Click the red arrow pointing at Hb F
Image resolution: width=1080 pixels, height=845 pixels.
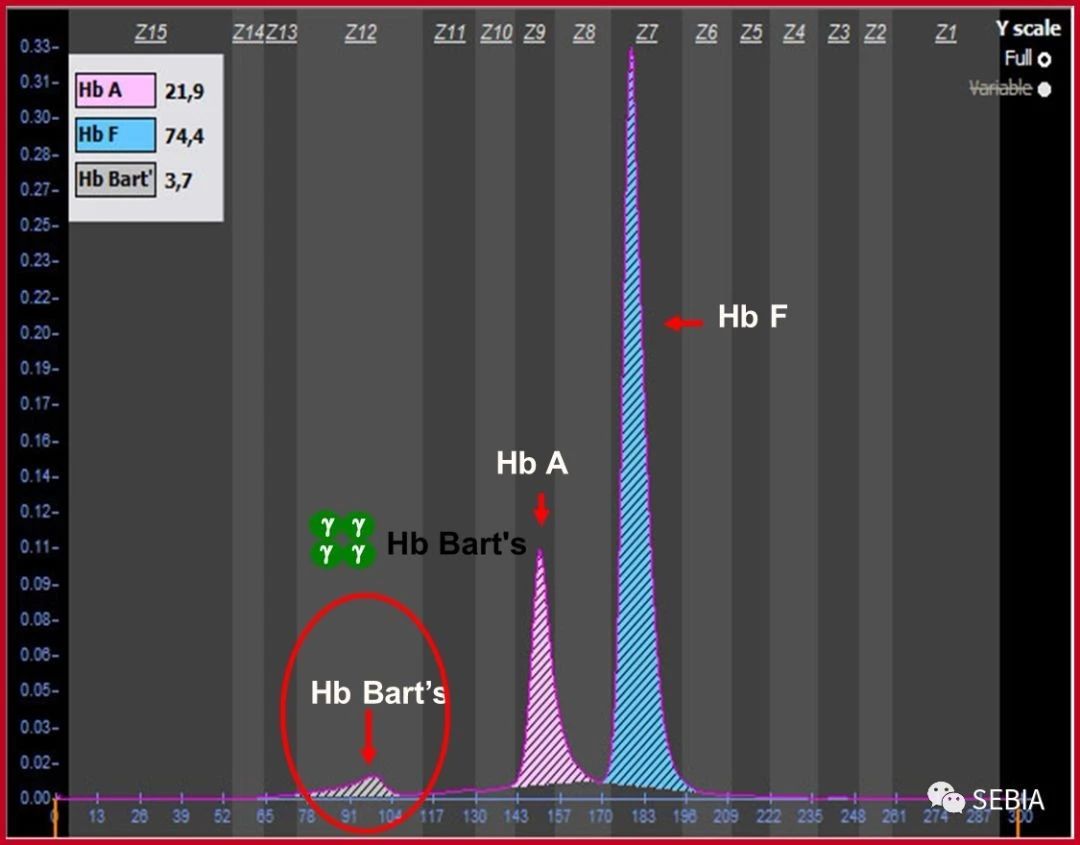click(684, 323)
